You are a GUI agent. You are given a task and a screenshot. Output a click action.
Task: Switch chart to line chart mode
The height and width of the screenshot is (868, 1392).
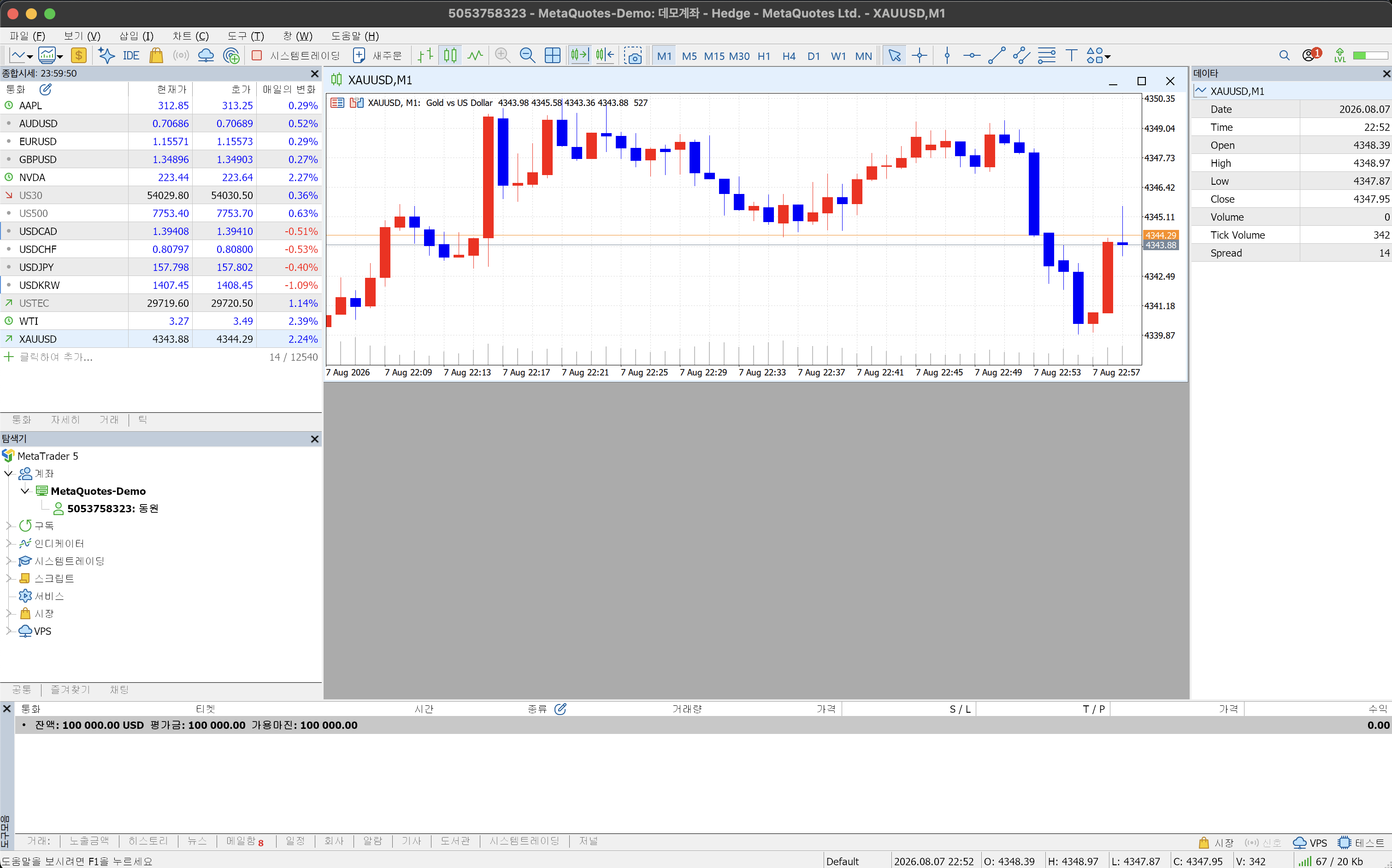coord(476,56)
